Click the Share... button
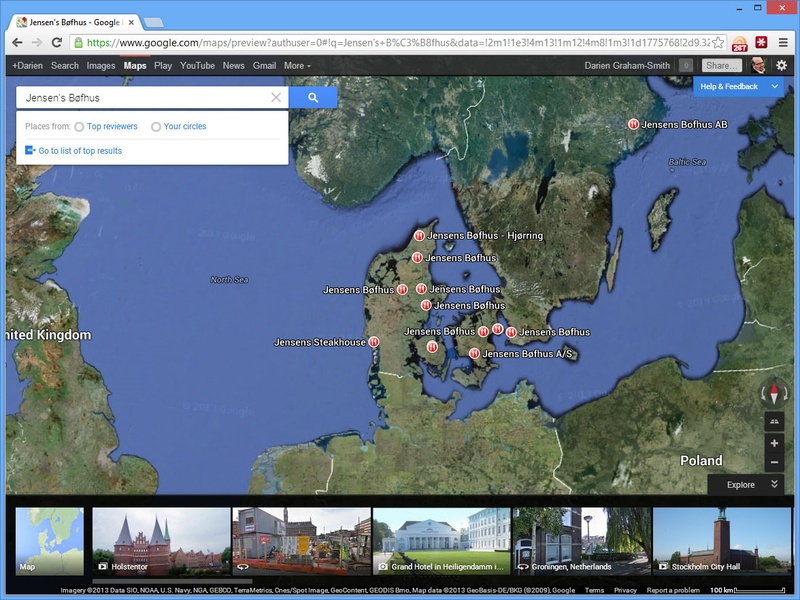 click(x=721, y=65)
